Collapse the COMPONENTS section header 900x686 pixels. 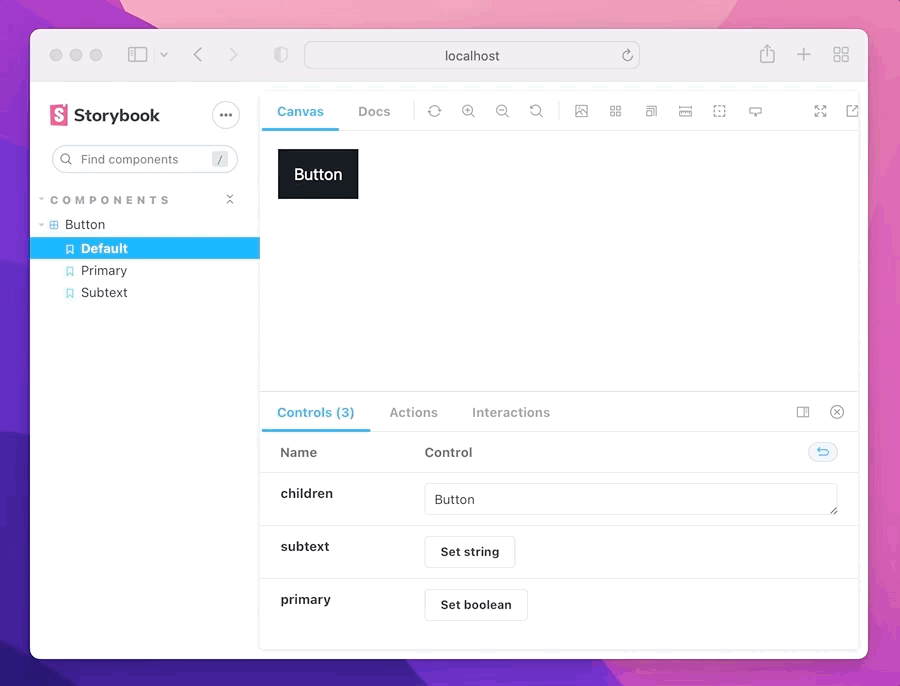(x=110, y=200)
